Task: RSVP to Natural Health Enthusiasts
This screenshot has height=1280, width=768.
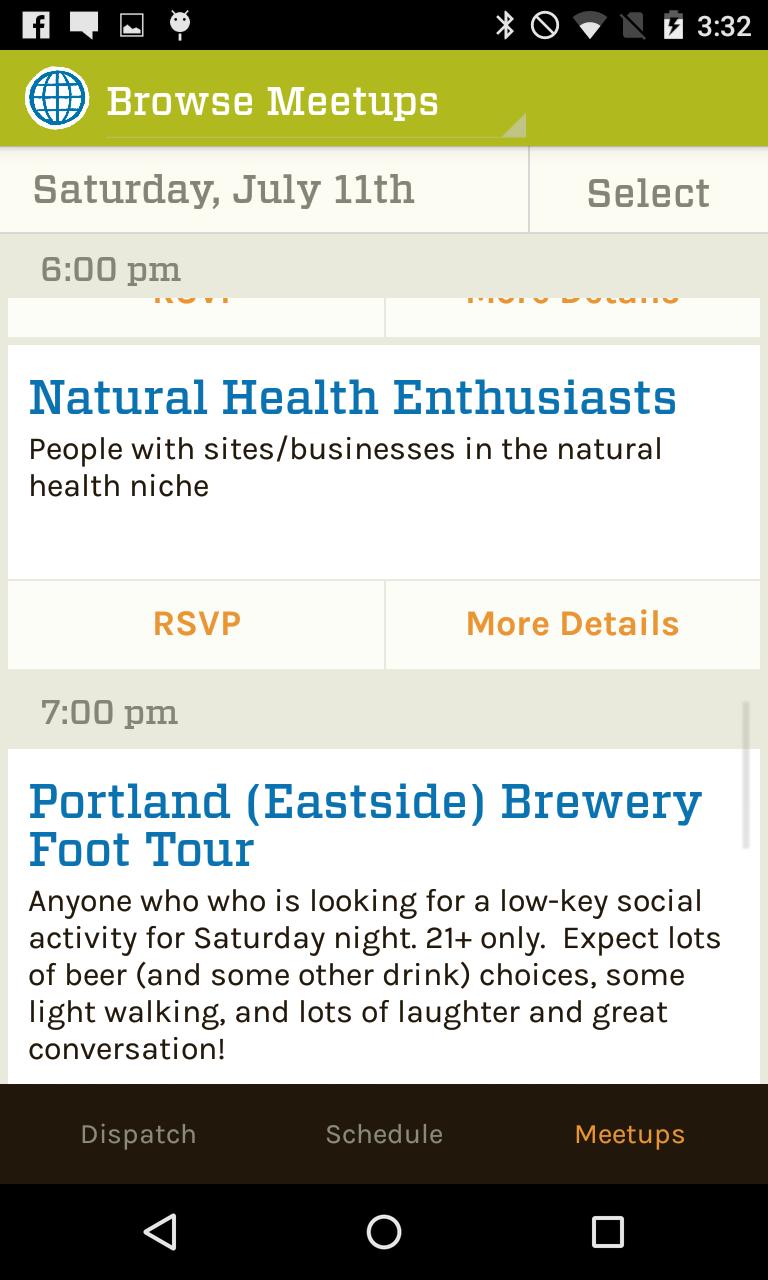Action: coord(197,624)
